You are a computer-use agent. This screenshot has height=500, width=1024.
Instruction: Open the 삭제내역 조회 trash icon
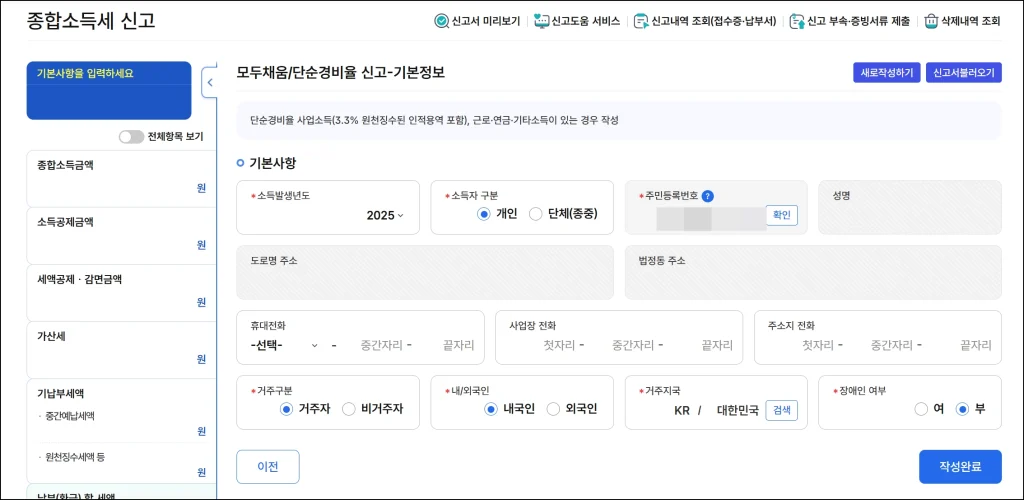coord(931,21)
